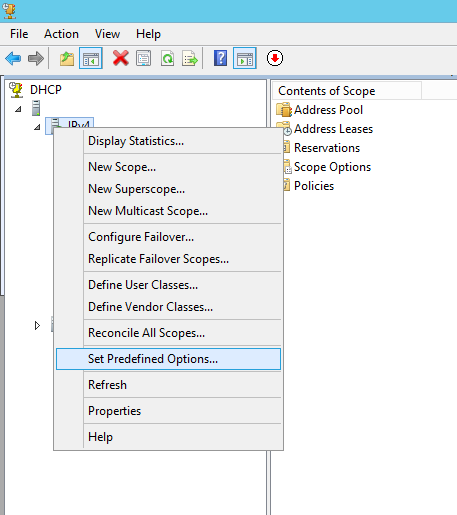Select Define Vendor Classes... entry

[x=169, y=307]
